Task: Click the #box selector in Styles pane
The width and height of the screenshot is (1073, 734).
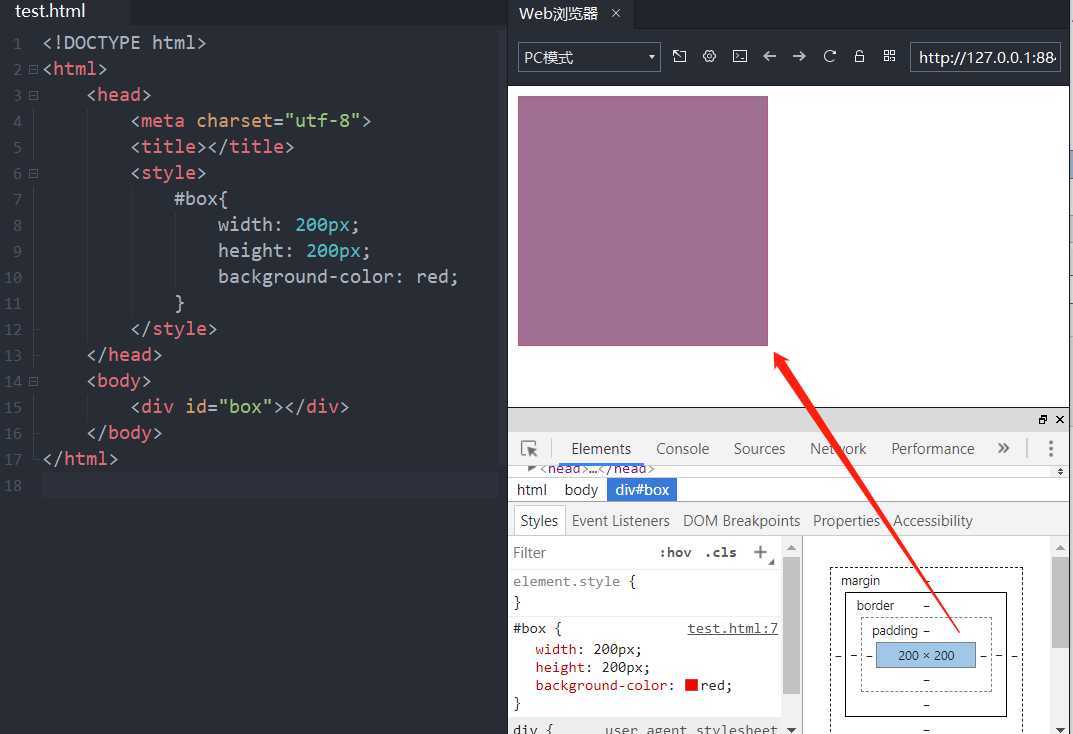Action: tap(530, 628)
